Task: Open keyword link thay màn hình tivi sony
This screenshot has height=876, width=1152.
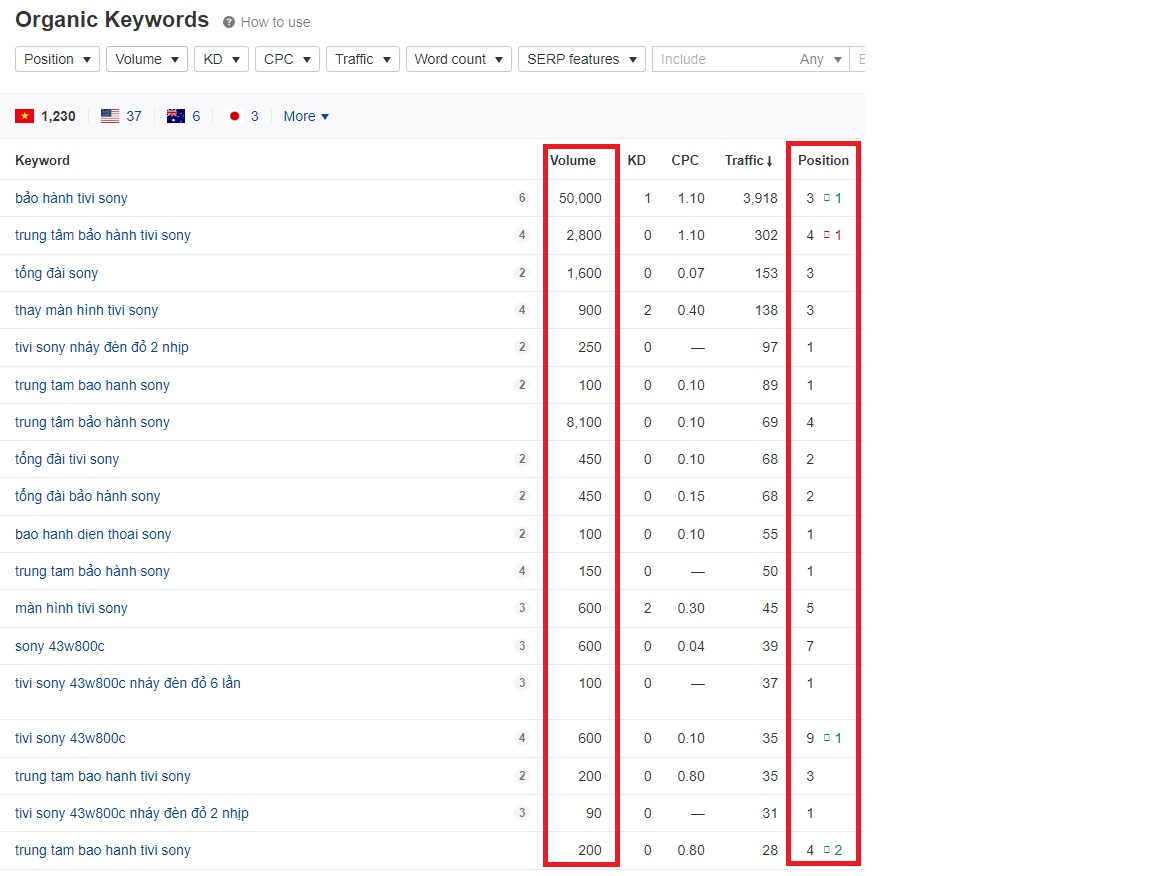Action: 87,310
